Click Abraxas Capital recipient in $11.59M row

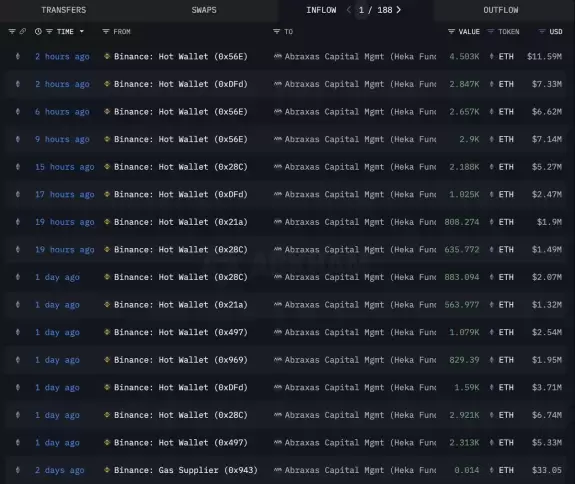tap(360, 56)
